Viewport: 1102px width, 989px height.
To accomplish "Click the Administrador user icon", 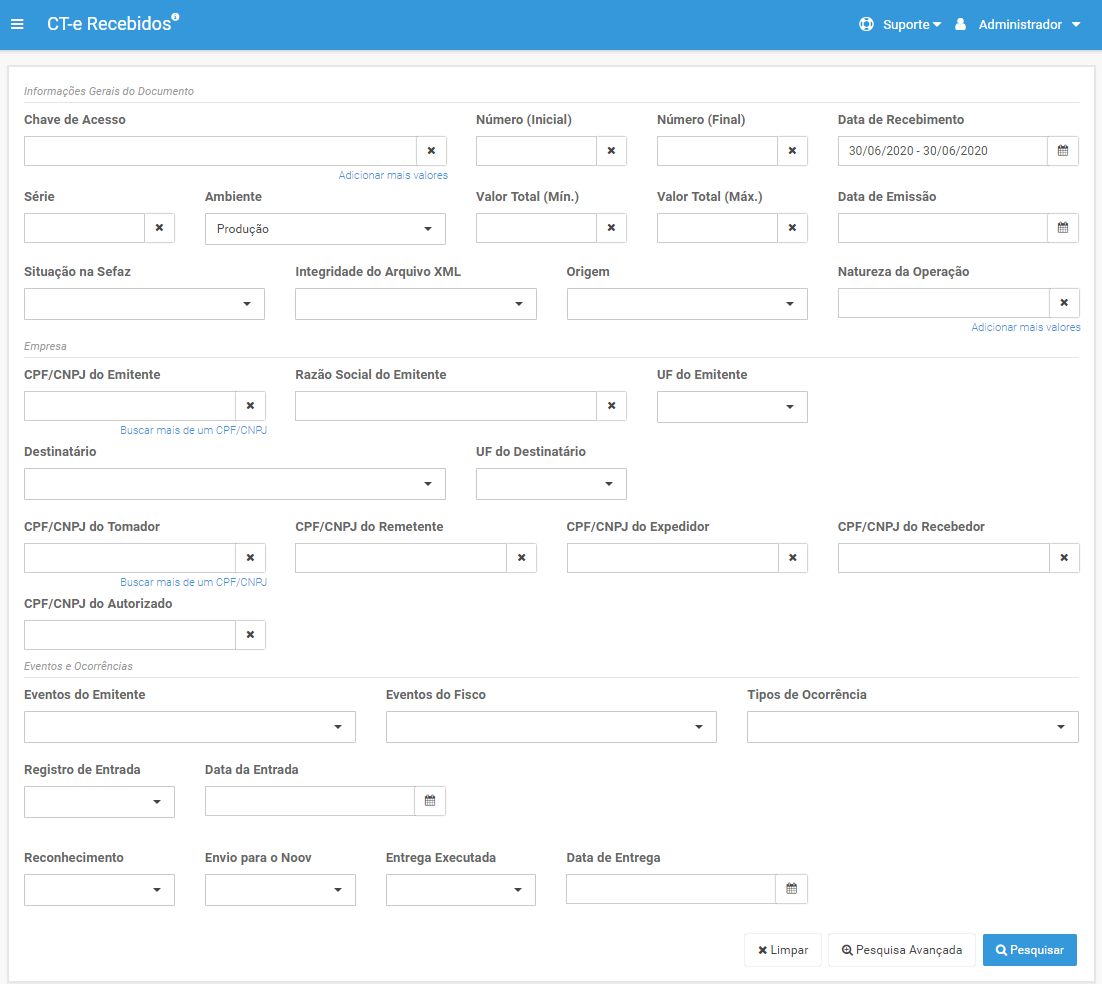I will [960, 25].
